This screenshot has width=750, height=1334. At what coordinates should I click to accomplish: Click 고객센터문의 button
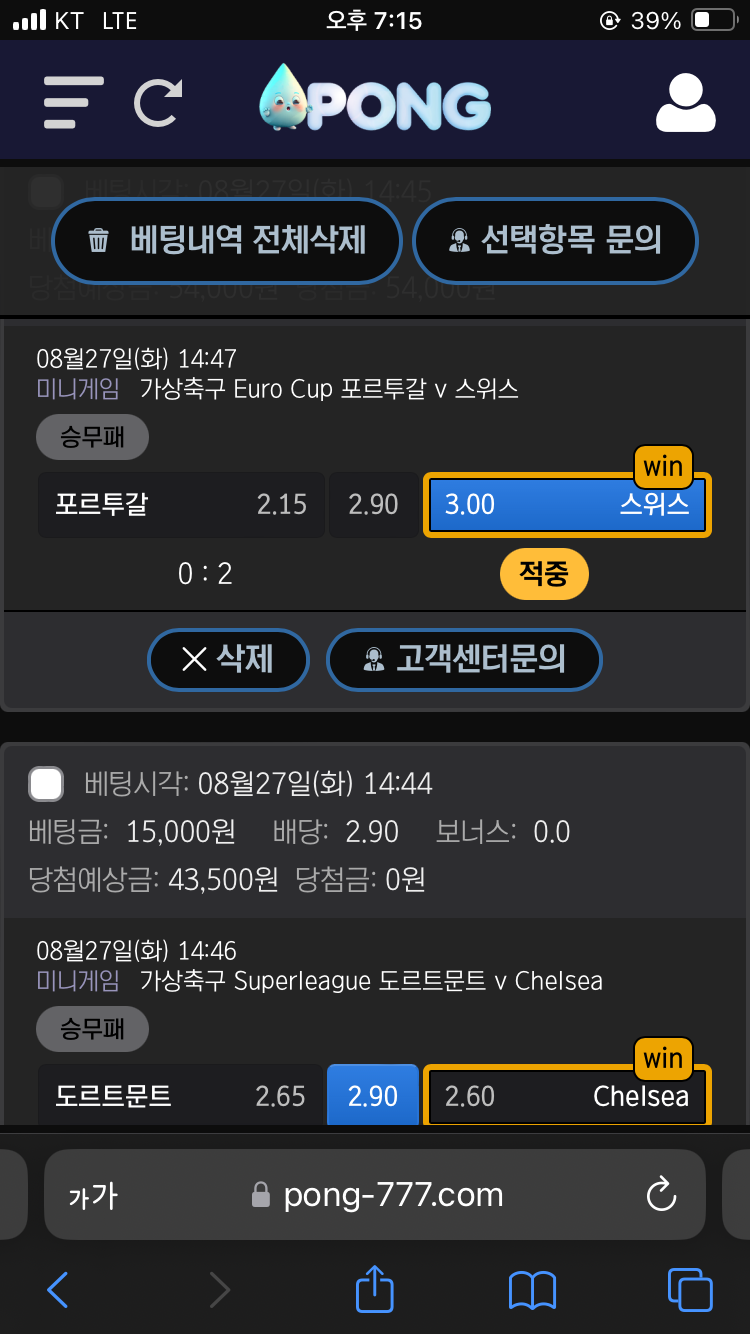[x=464, y=659]
